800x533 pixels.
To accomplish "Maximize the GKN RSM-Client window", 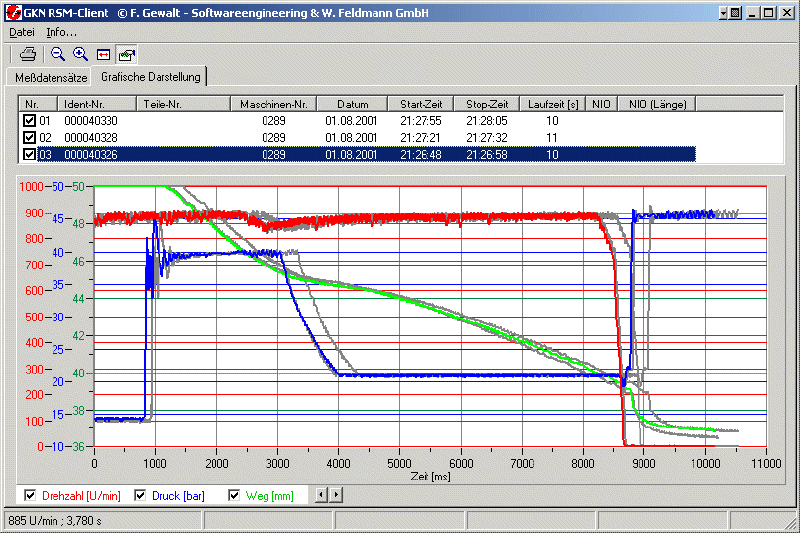I will tap(768, 13).
